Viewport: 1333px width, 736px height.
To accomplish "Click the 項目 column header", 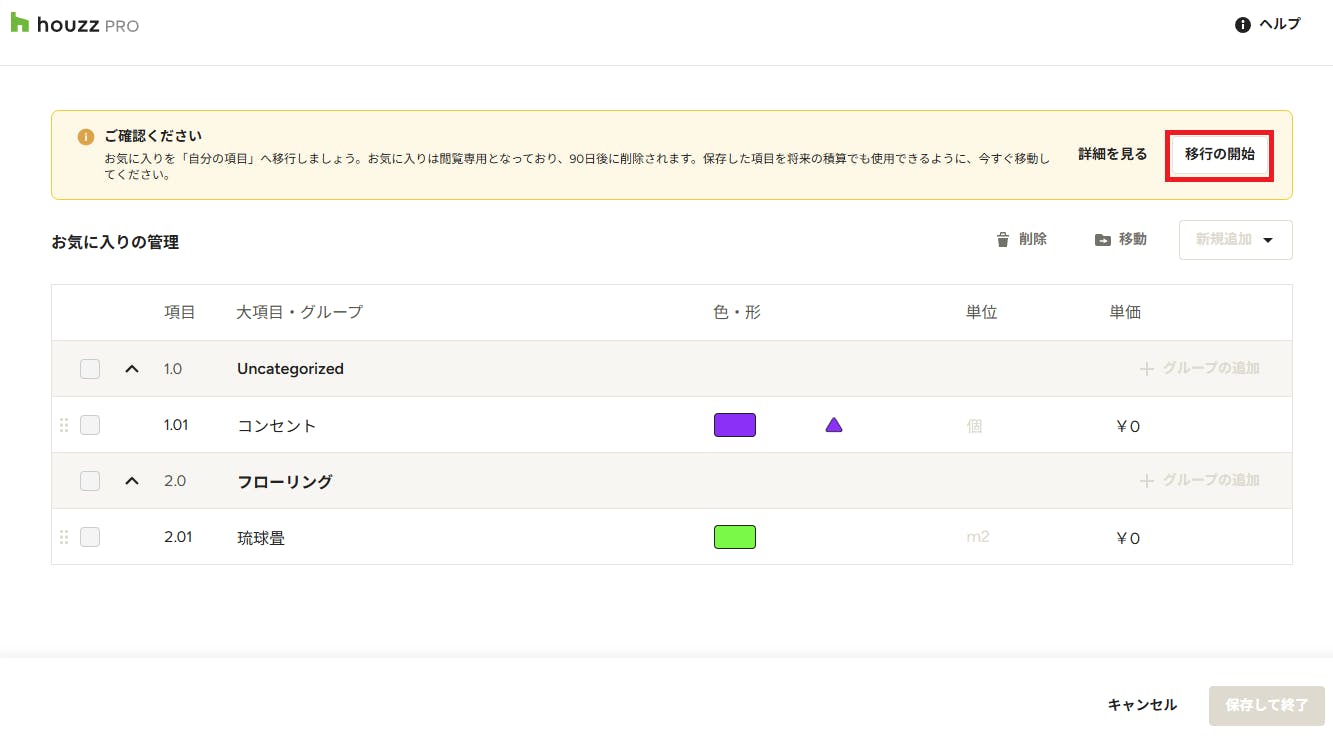I will click(180, 312).
